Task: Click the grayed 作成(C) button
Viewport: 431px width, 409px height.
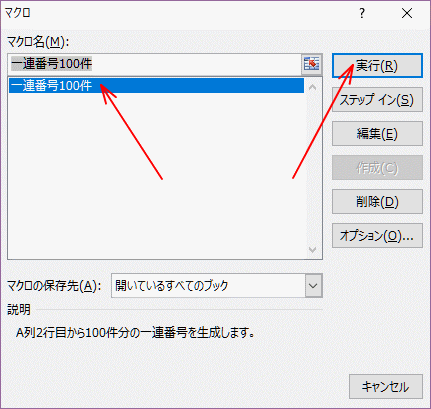Action: point(377,168)
